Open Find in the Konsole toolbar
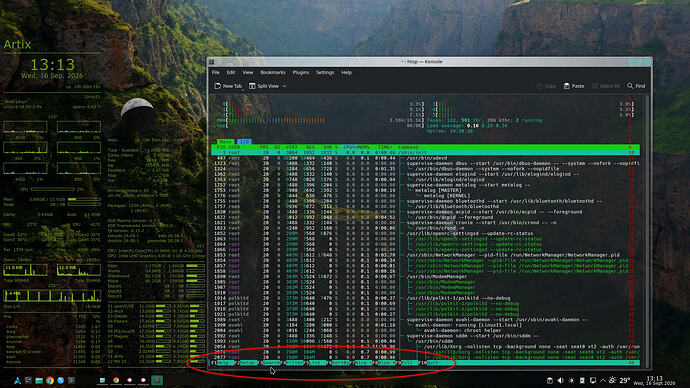The width and height of the screenshot is (690, 388). click(x=636, y=86)
